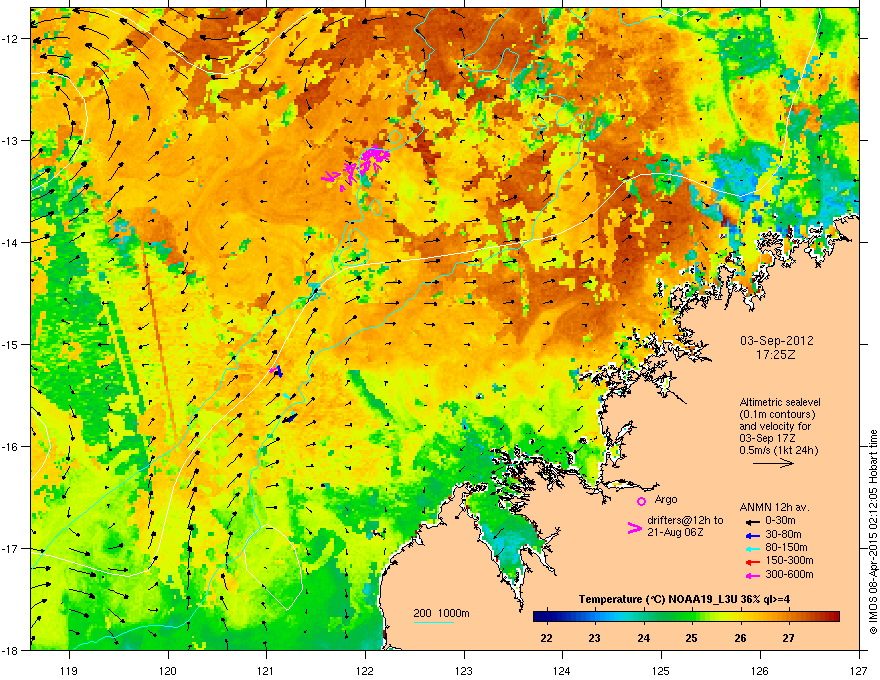Click the dark red end of temperature colorbar
Viewport: 880px width, 680px height.
coord(833,617)
